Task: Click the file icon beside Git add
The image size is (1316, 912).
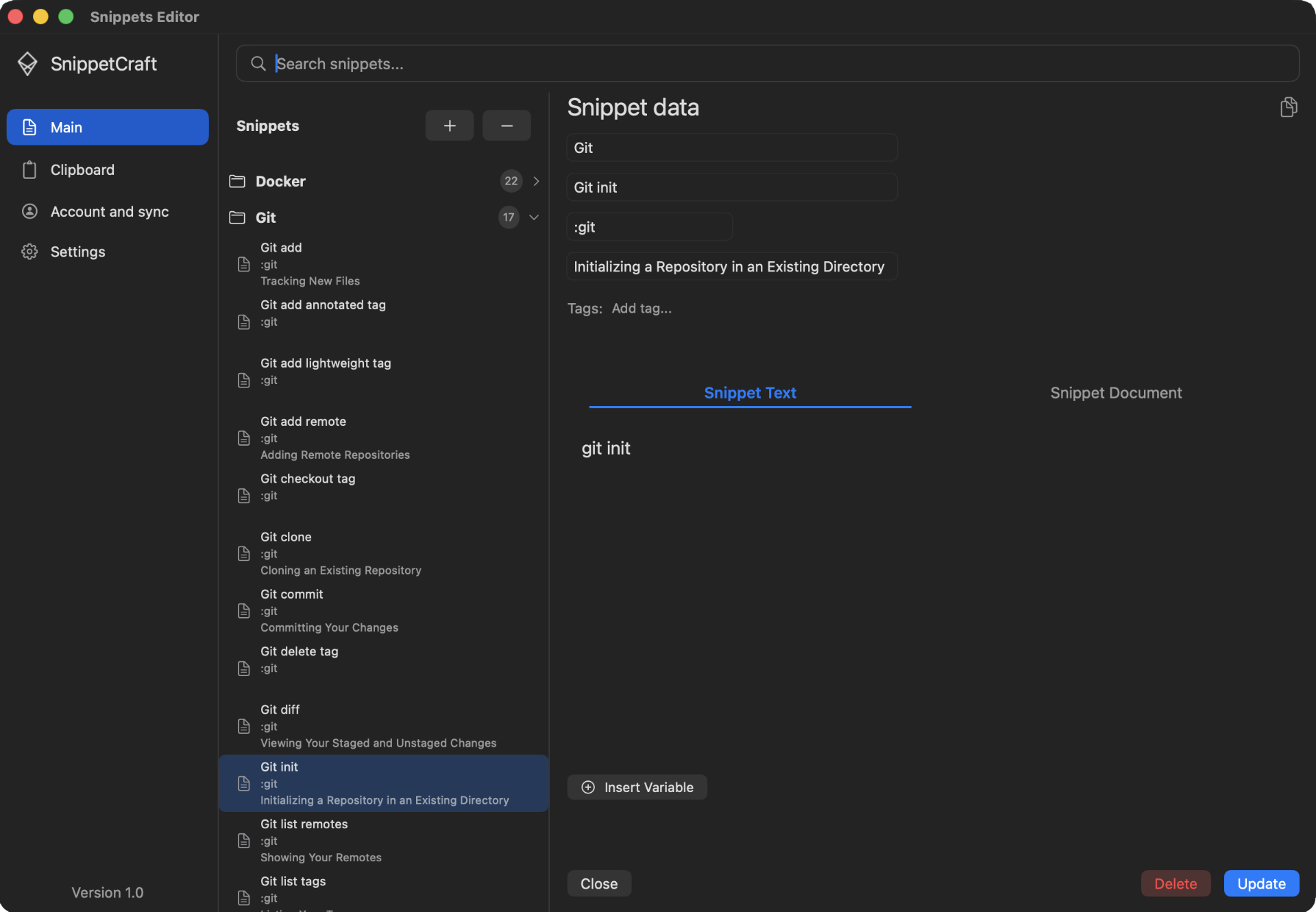Action: pos(243,264)
